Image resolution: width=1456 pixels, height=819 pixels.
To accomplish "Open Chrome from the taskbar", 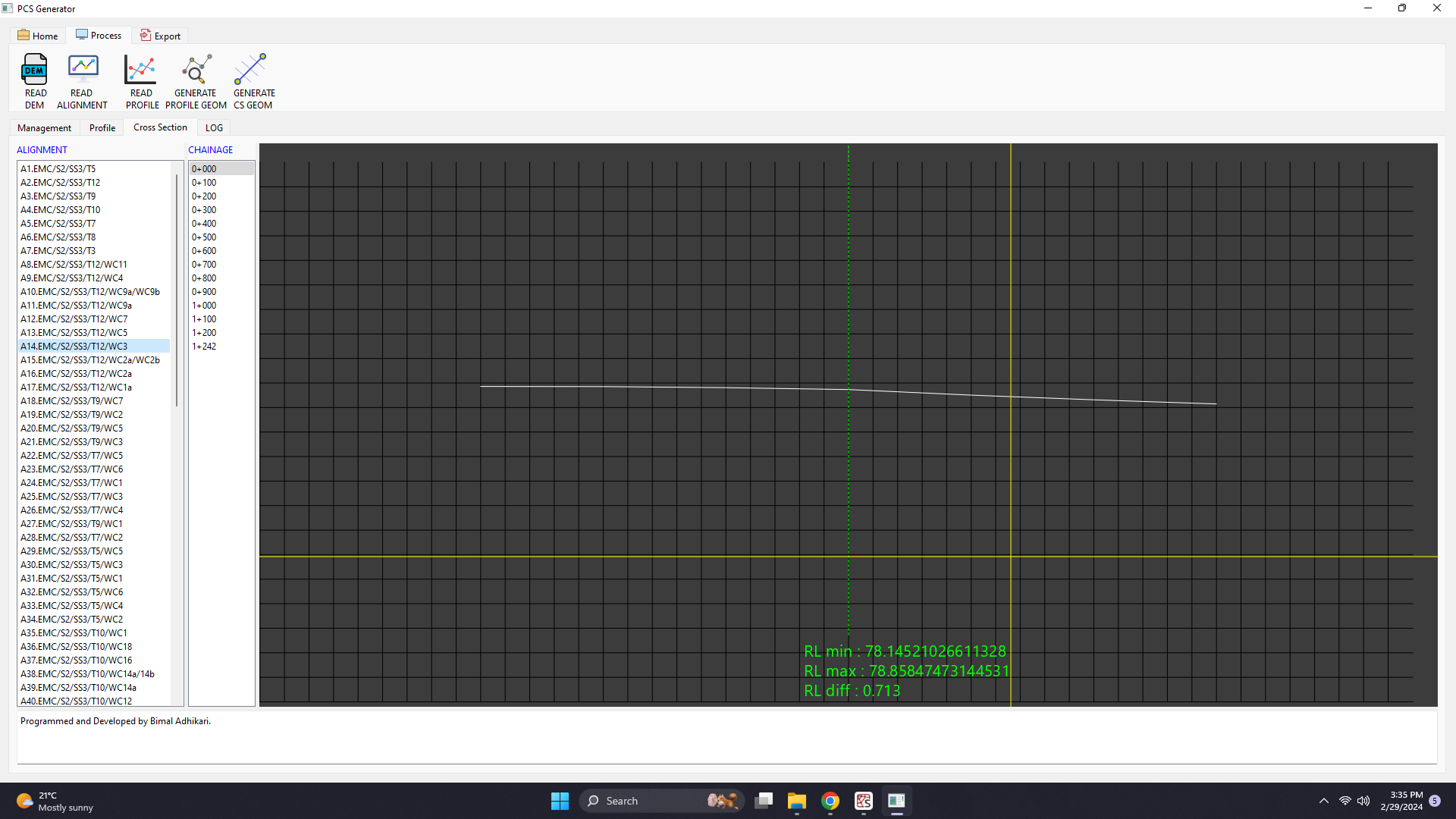I will coord(830,801).
